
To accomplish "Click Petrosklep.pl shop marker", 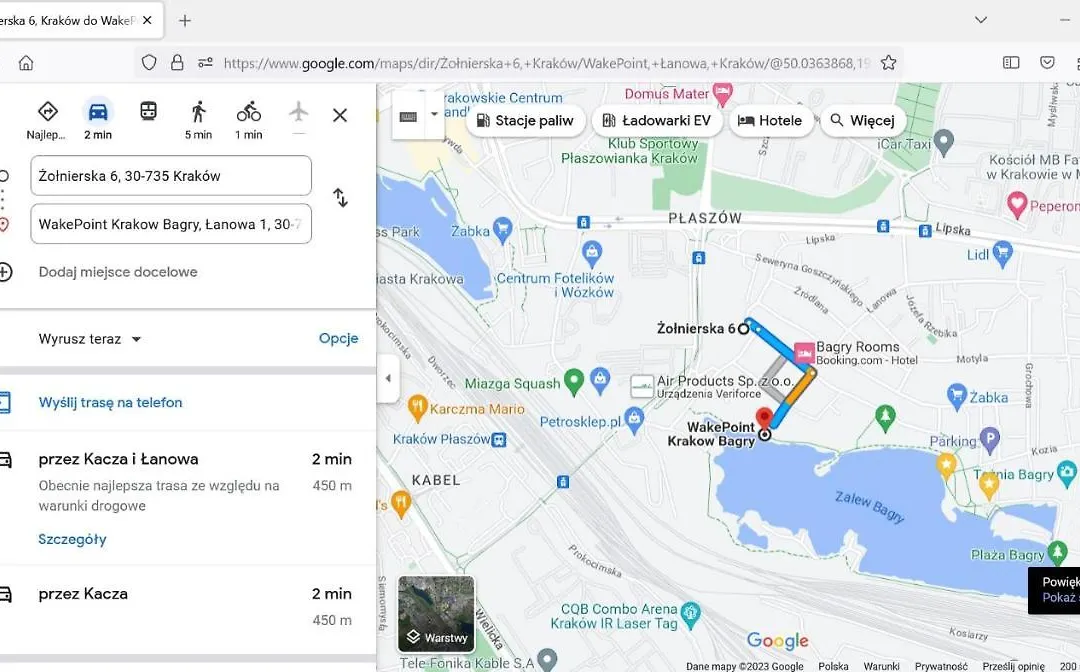I will click(x=634, y=418).
